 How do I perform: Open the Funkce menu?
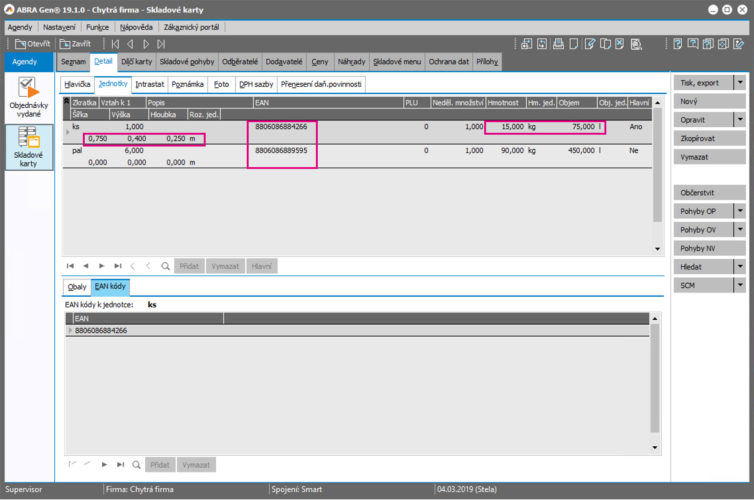pos(98,27)
